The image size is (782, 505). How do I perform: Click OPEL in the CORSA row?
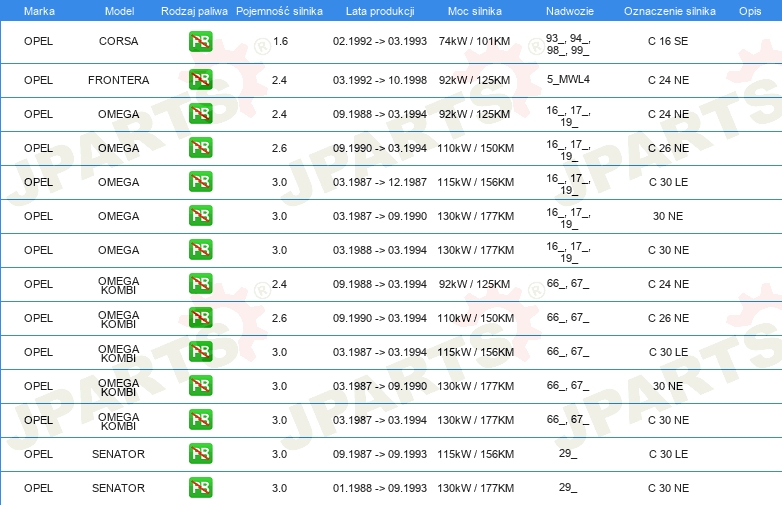(x=38, y=41)
